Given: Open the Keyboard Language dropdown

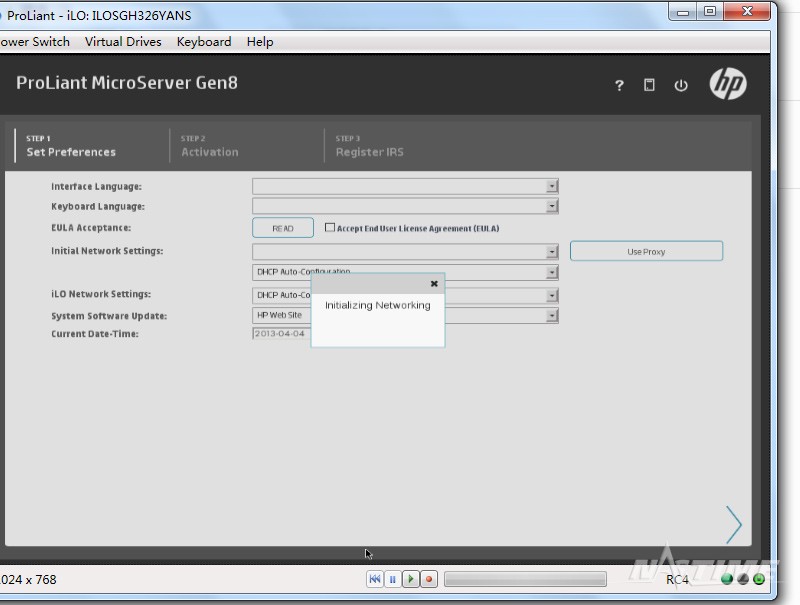Looking at the screenshot, I should 405,206.
